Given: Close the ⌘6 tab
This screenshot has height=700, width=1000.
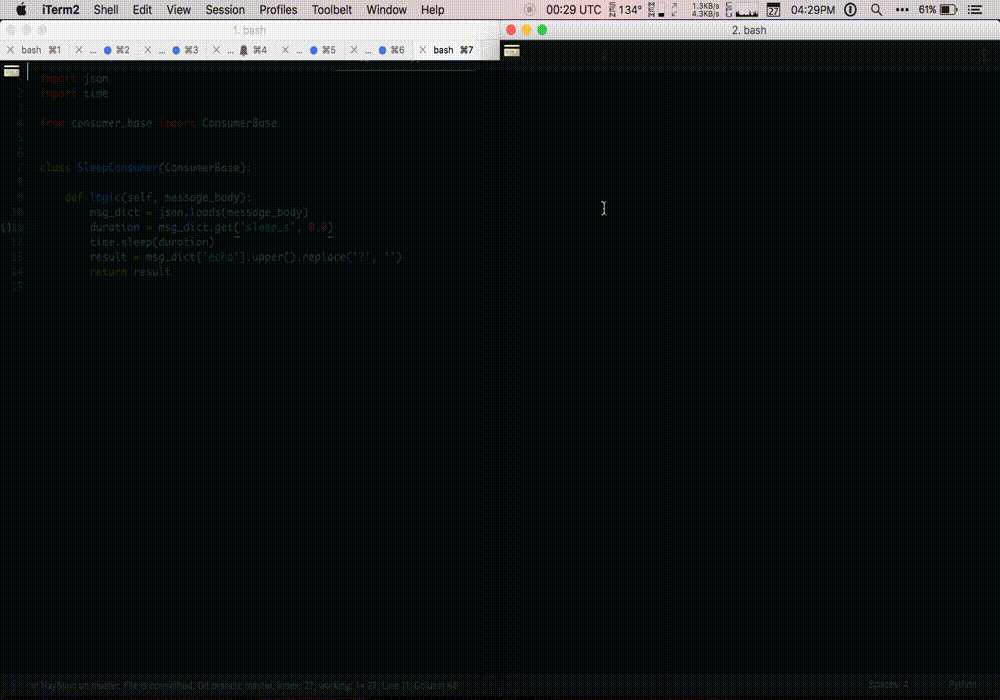Looking at the screenshot, I should [x=354, y=50].
